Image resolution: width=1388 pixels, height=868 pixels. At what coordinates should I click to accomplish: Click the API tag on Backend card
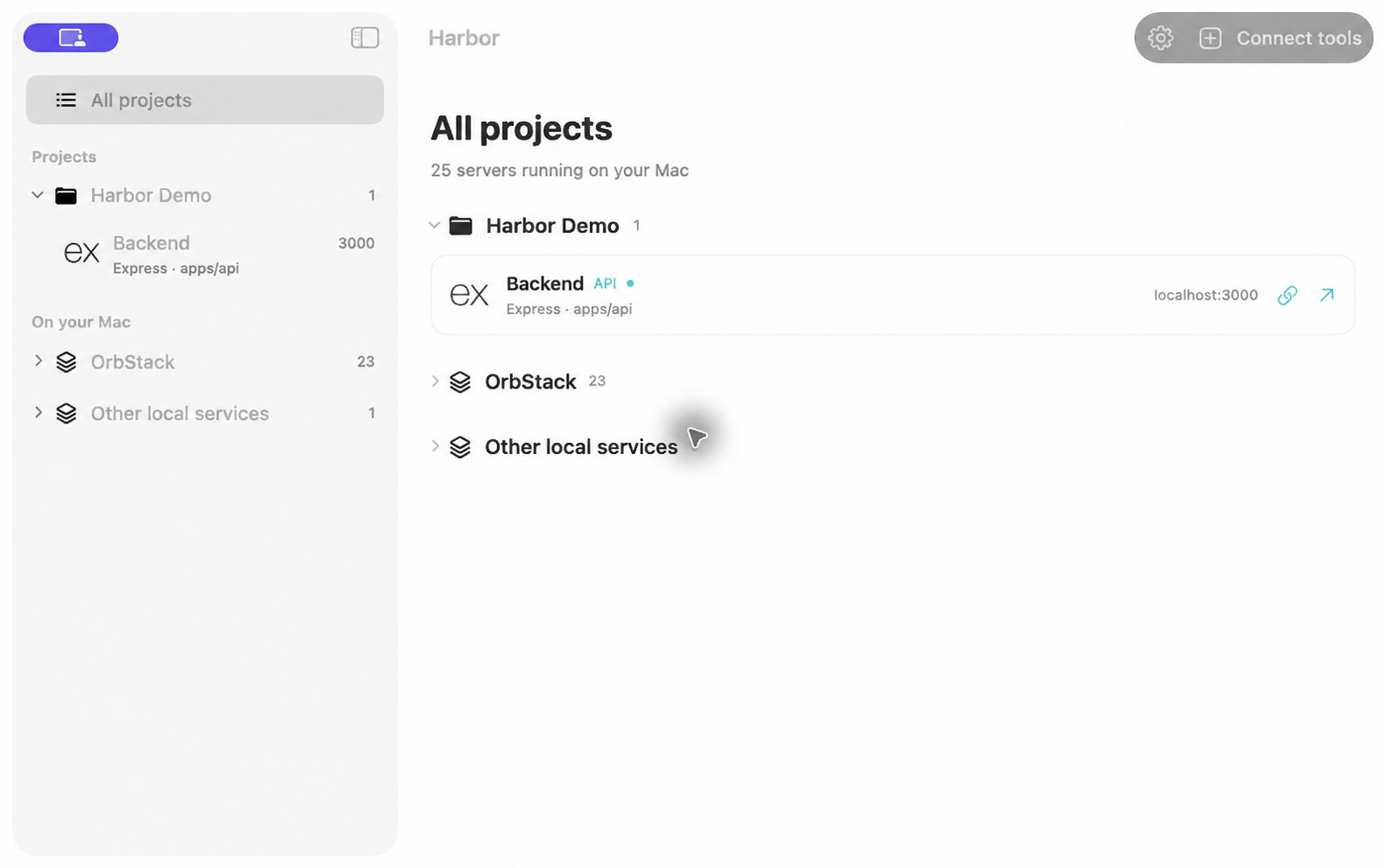605,283
